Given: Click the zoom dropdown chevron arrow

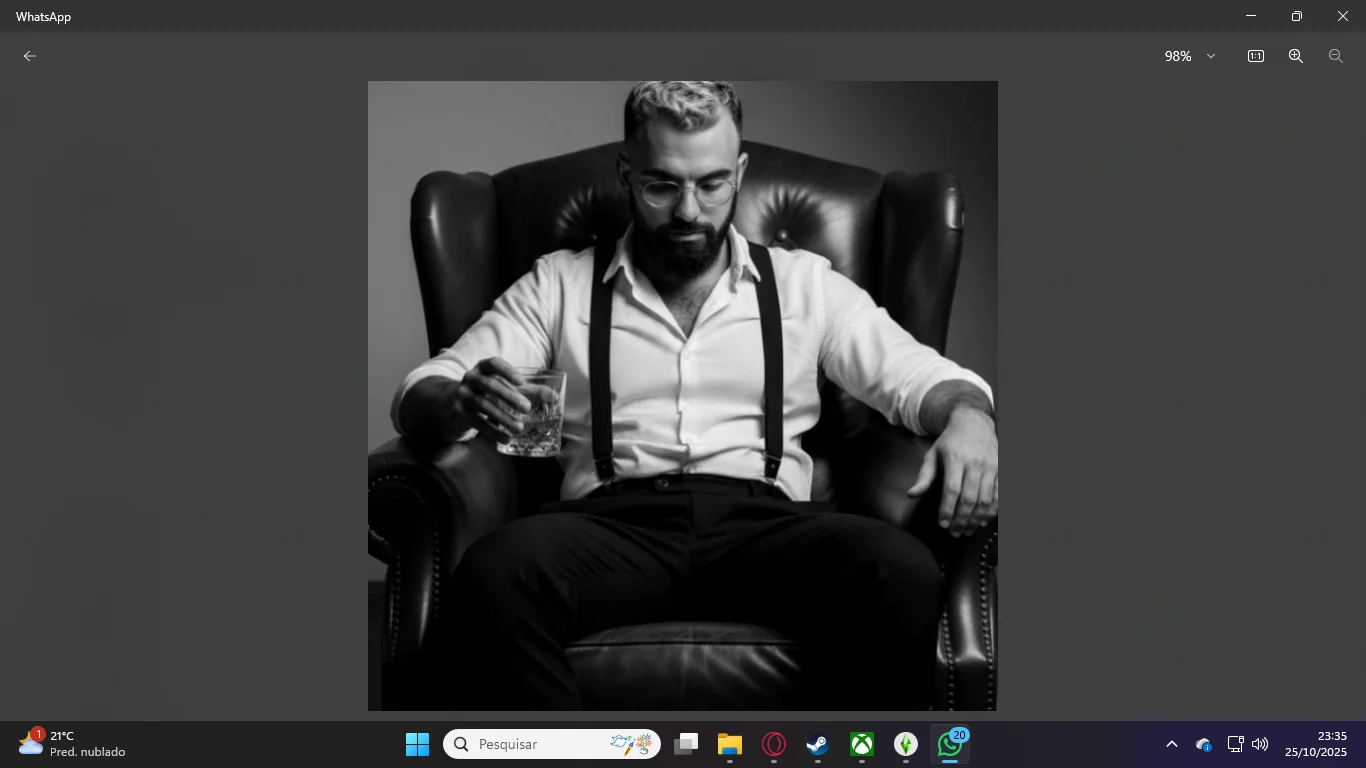Looking at the screenshot, I should (1211, 56).
